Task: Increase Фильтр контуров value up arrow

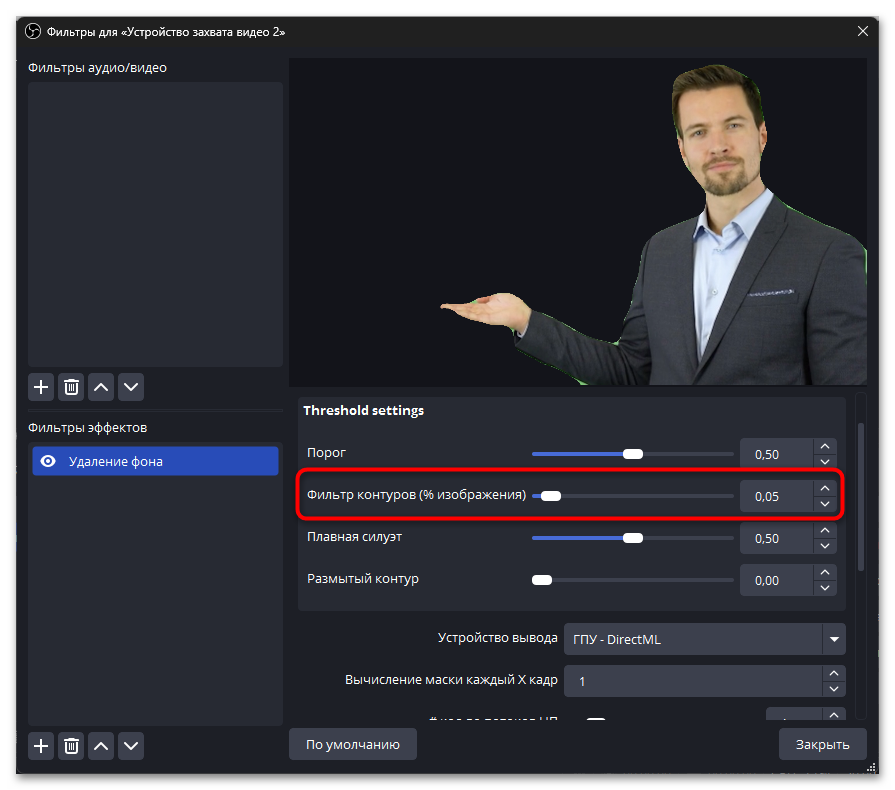Action: (x=825, y=489)
